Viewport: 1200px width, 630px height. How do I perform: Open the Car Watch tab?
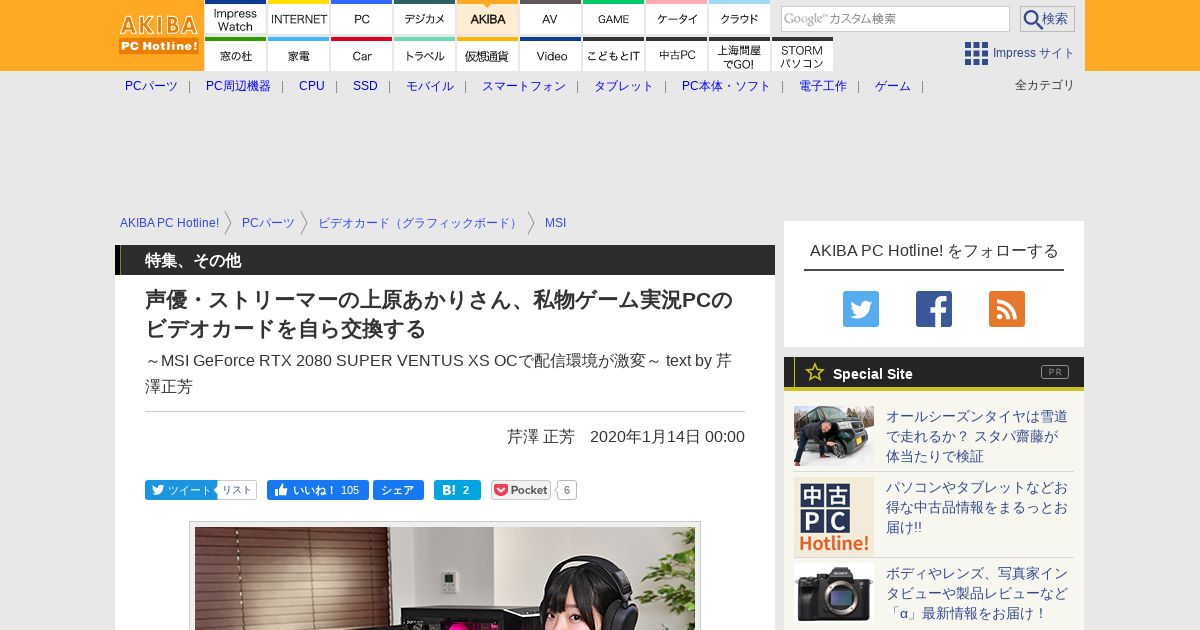(x=362, y=54)
